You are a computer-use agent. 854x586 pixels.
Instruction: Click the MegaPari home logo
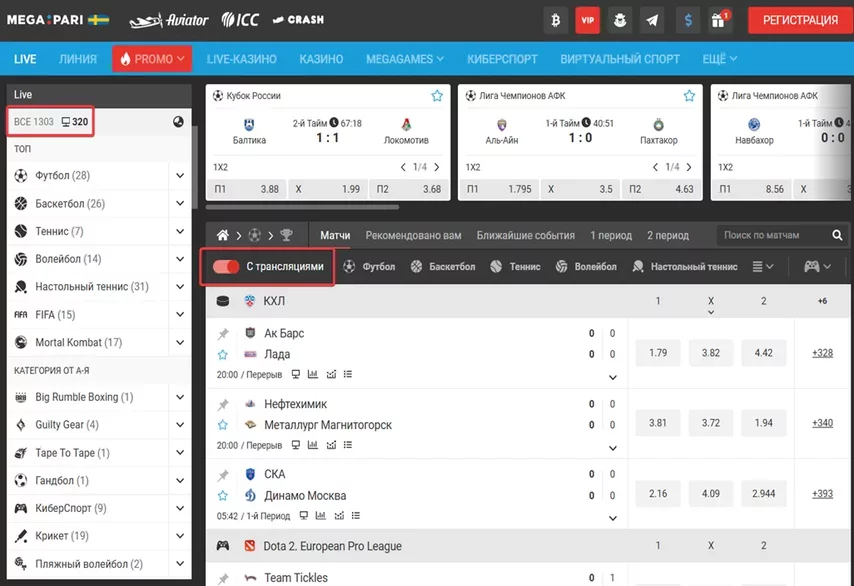tap(58, 20)
